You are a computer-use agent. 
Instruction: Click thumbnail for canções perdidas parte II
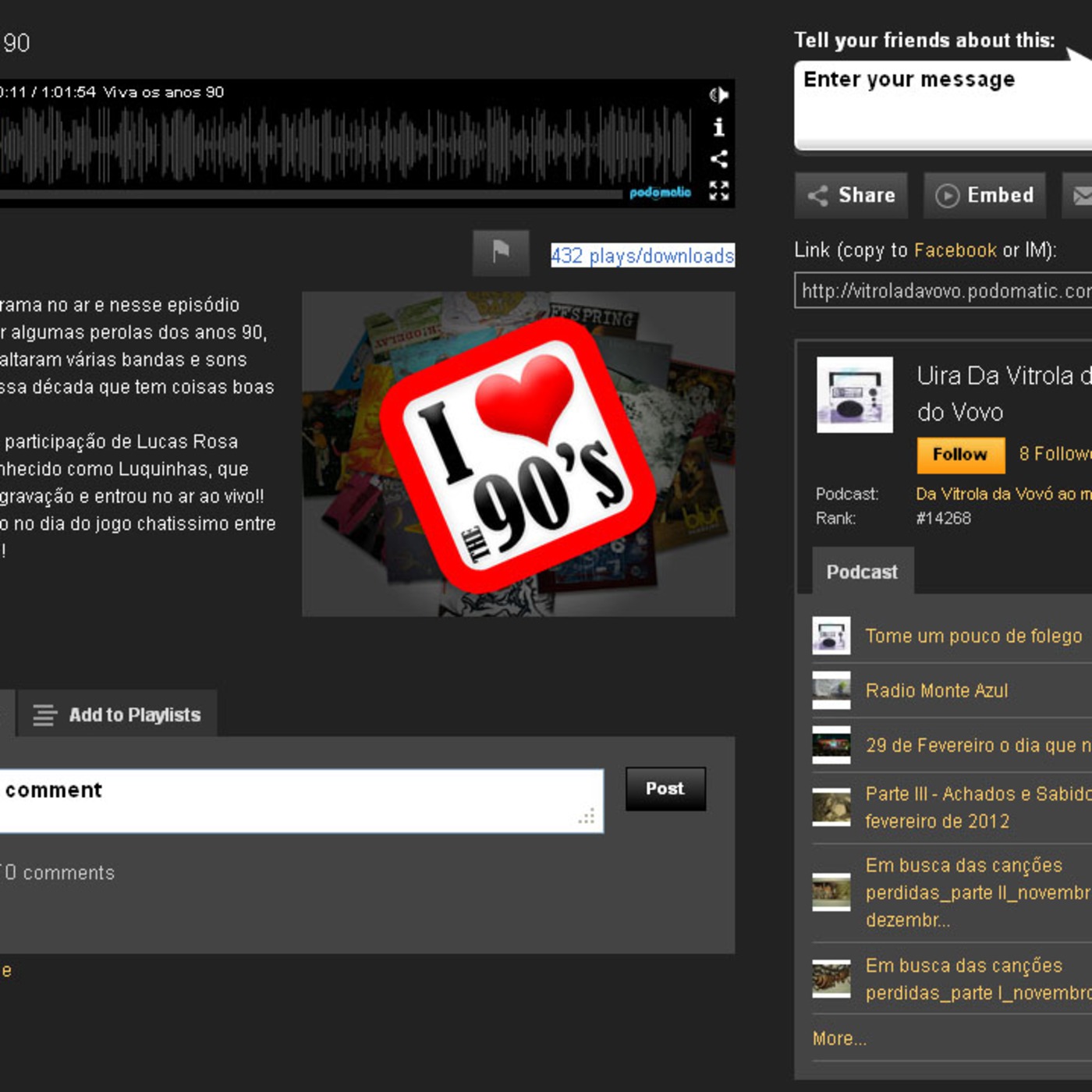click(831, 892)
